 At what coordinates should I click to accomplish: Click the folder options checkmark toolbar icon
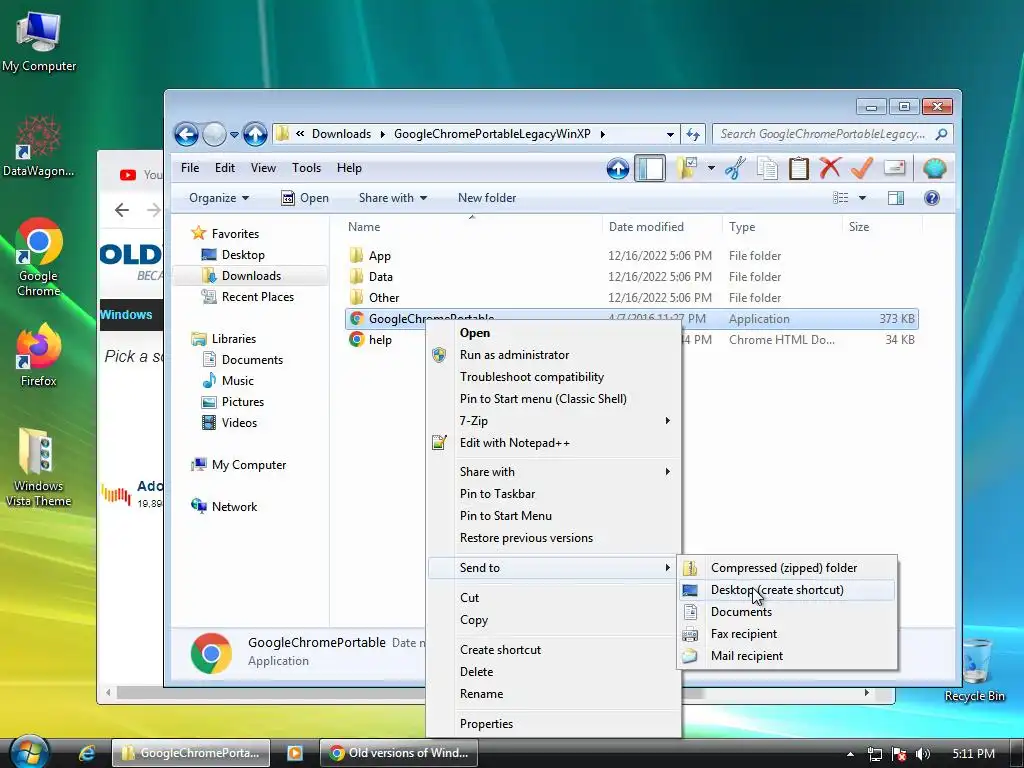click(686, 168)
